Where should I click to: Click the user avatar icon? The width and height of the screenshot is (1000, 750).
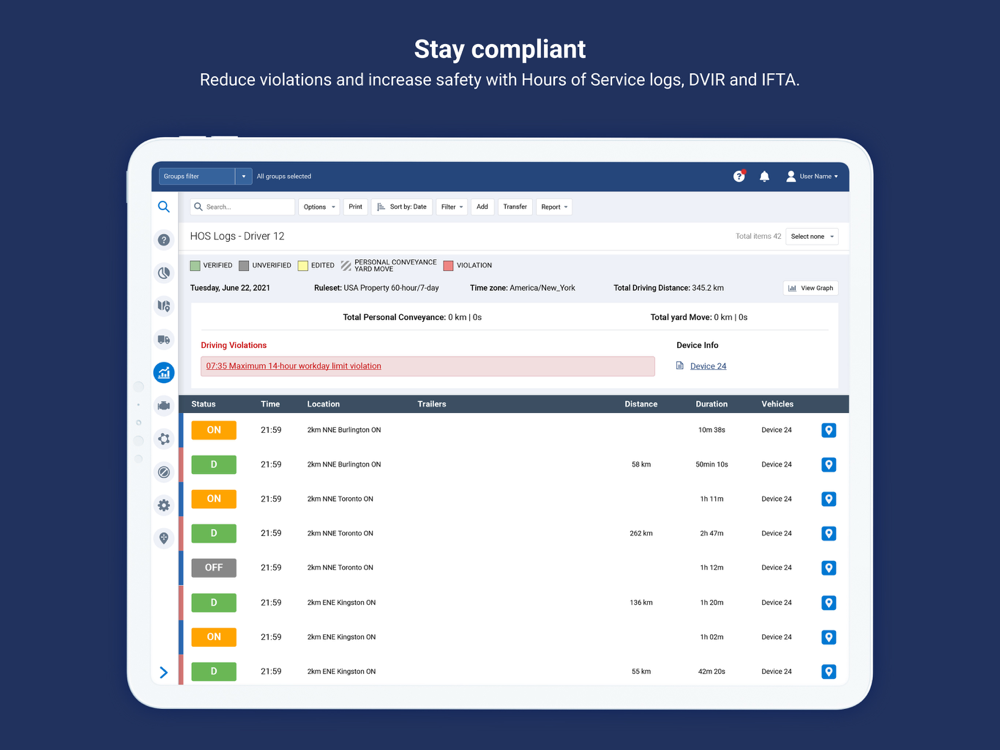point(791,176)
